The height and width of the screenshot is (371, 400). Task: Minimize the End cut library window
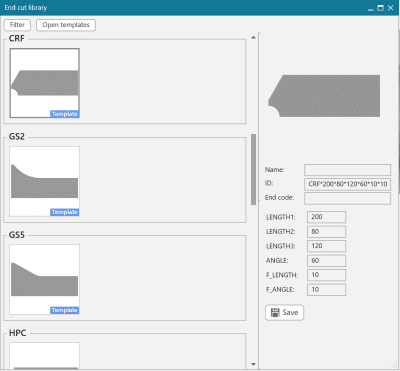[370, 8]
